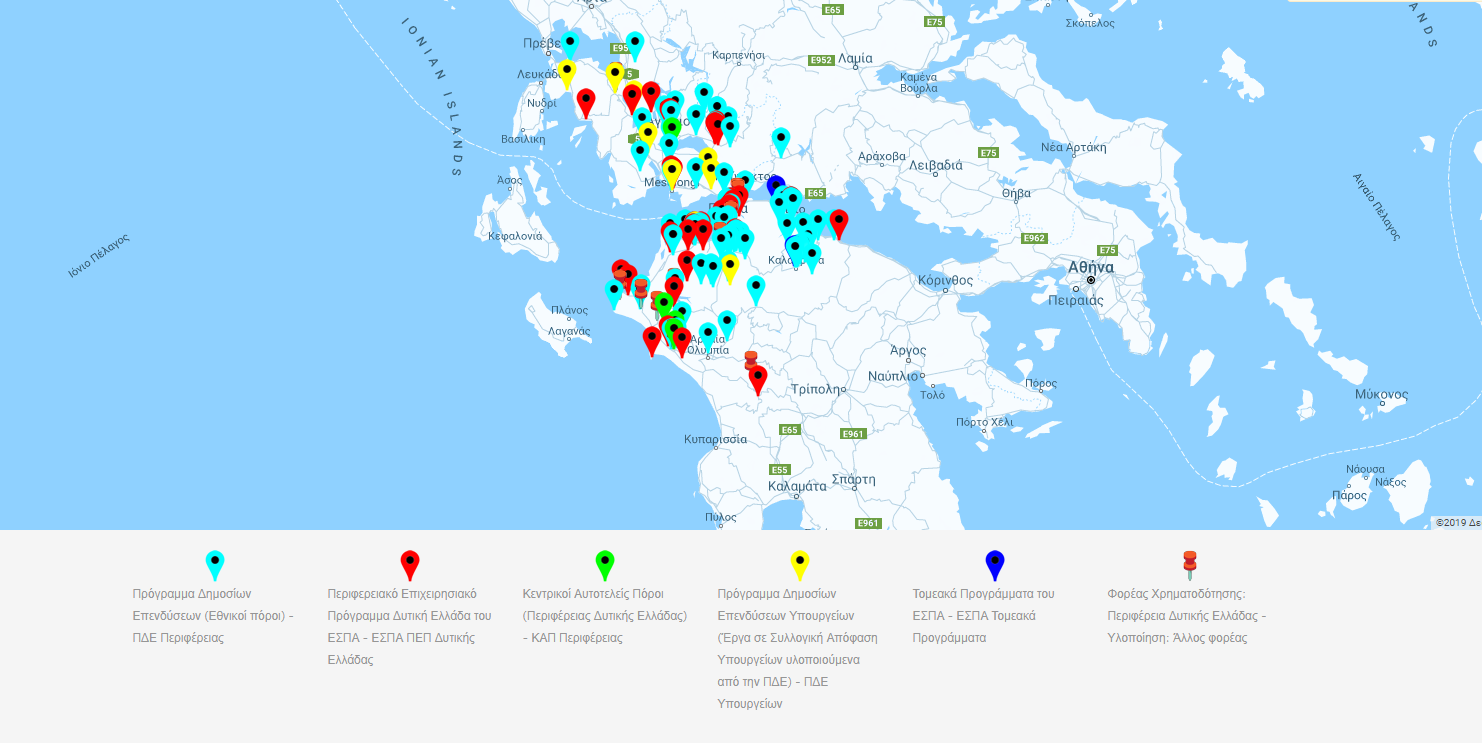Screen dimensions: 1482x743
Task: Click the red marker east of Νυδρί
Action: [x=586, y=101]
